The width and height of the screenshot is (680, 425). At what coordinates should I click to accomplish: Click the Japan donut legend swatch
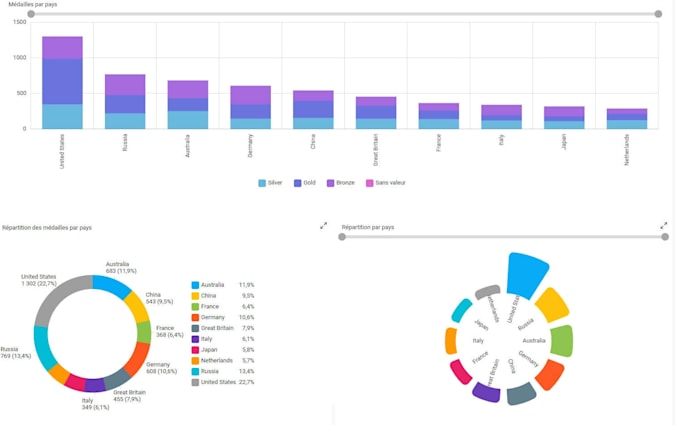[x=195, y=350]
